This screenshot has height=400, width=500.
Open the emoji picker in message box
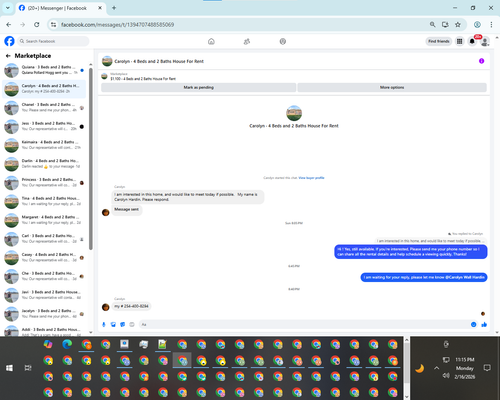click(x=474, y=324)
